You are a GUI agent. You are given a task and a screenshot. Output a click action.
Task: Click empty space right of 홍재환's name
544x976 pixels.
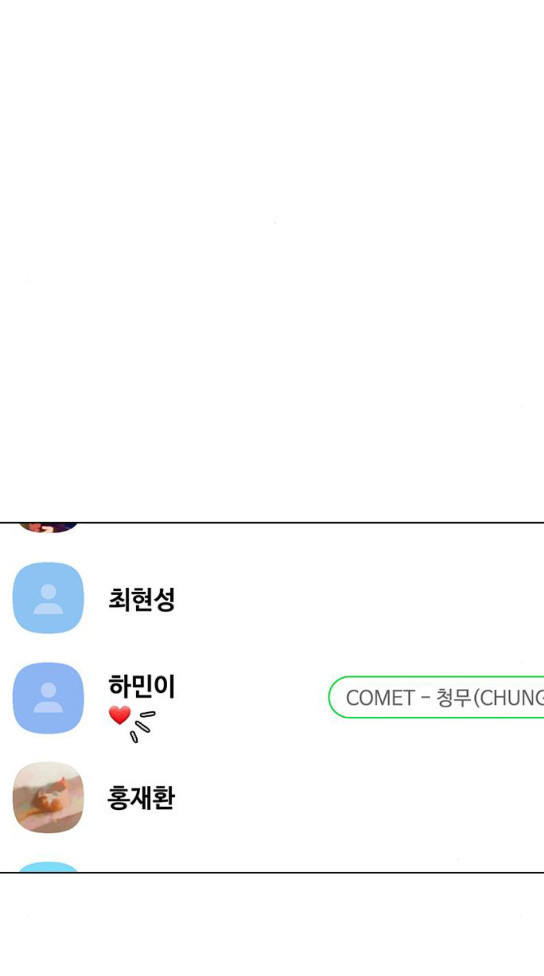[x=361, y=797]
